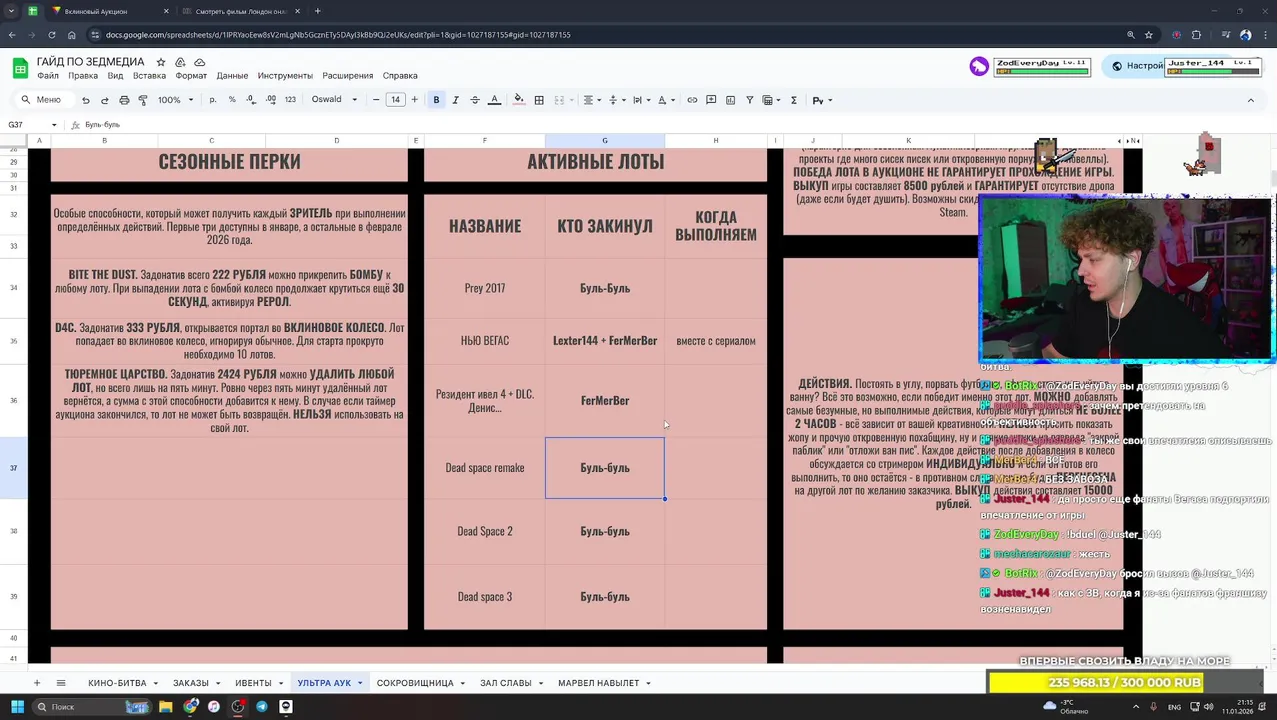Select the Prey 2017 cell

[x=485, y=288]
